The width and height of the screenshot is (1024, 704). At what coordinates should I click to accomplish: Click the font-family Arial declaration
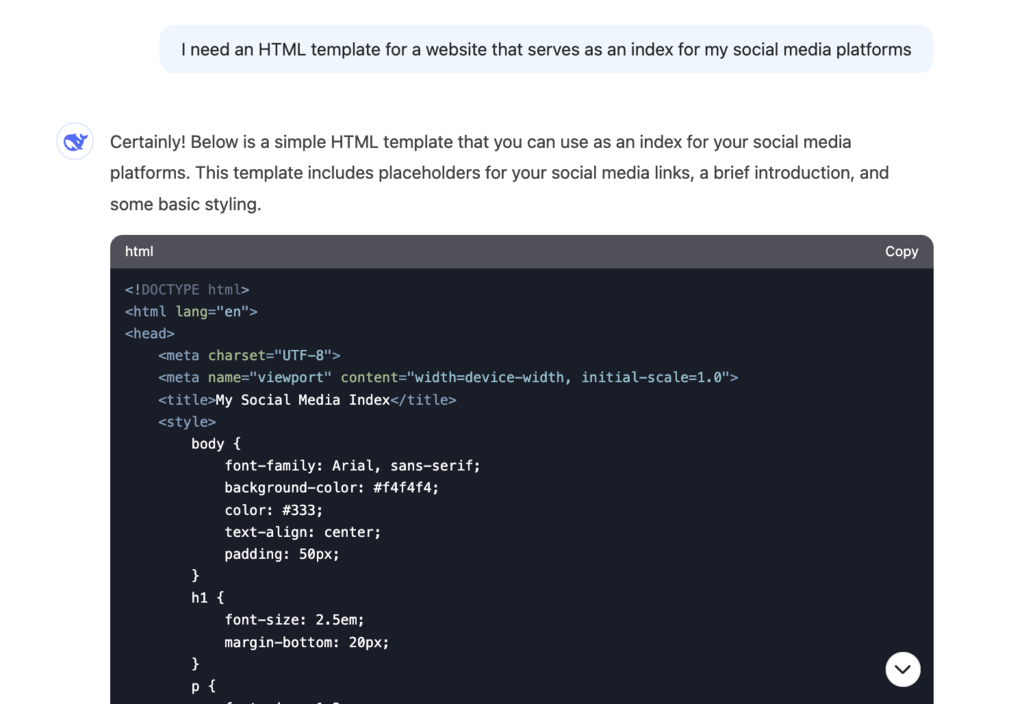coord(352,465)
